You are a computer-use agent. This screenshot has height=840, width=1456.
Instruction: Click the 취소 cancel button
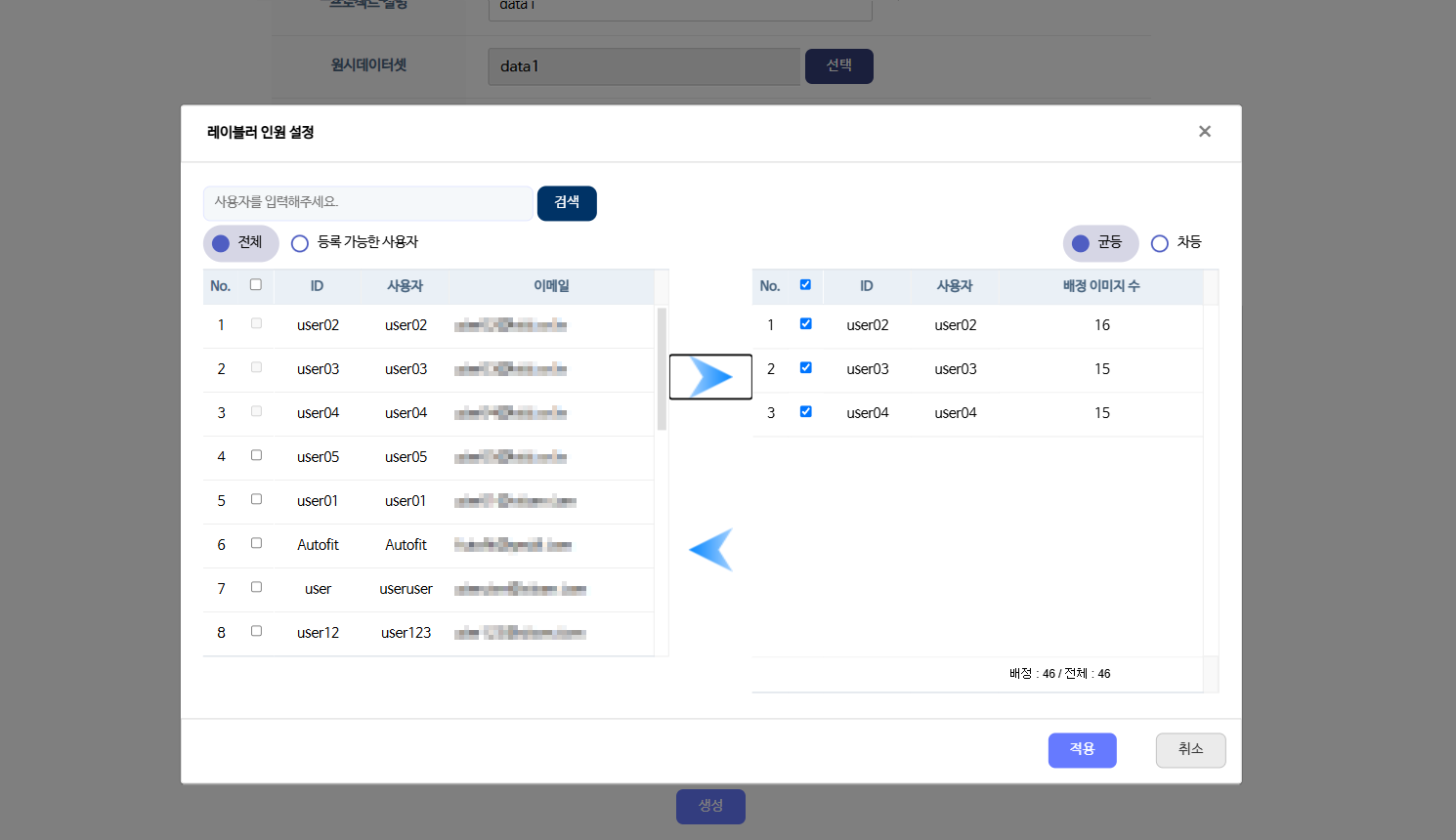(1190, 750)
